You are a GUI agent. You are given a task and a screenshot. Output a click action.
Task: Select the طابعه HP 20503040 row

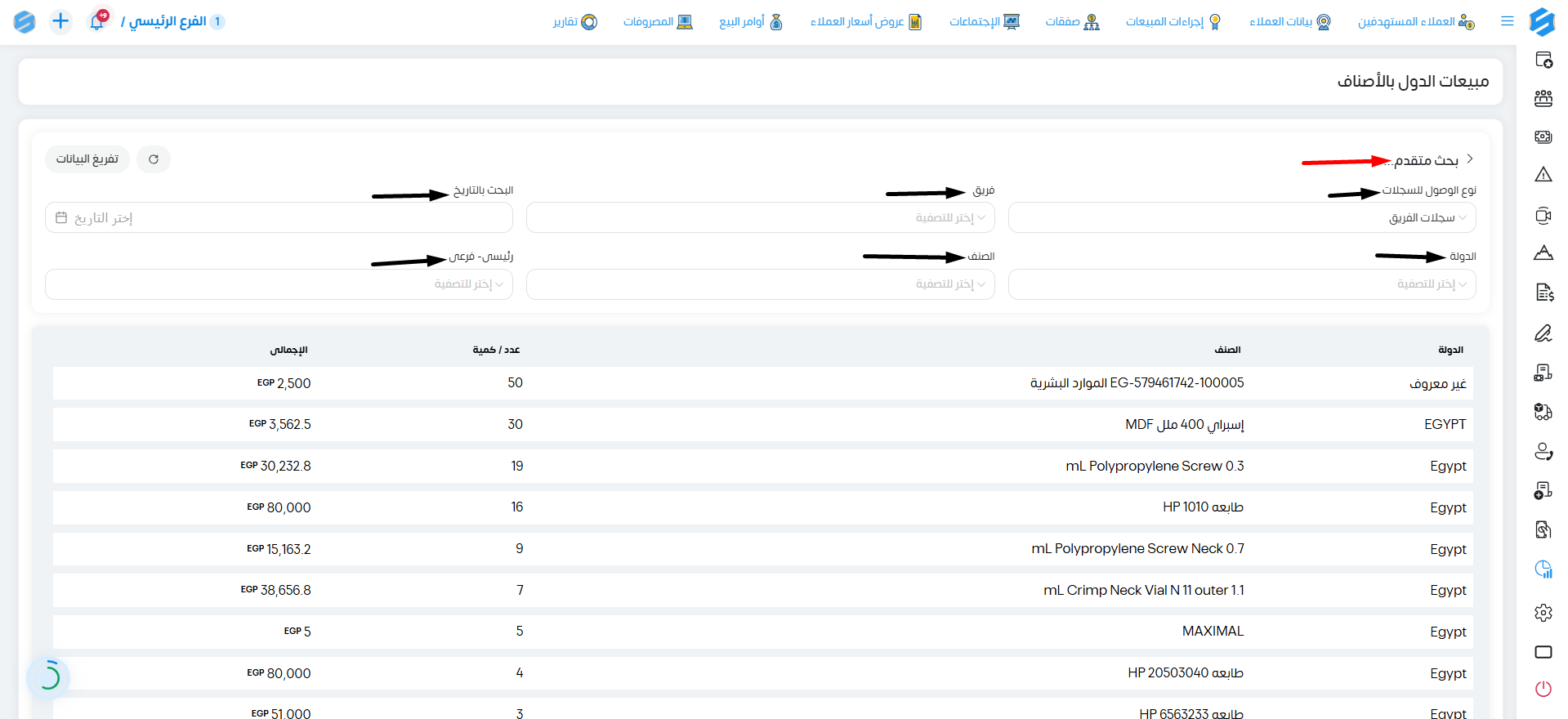[763, 673]
